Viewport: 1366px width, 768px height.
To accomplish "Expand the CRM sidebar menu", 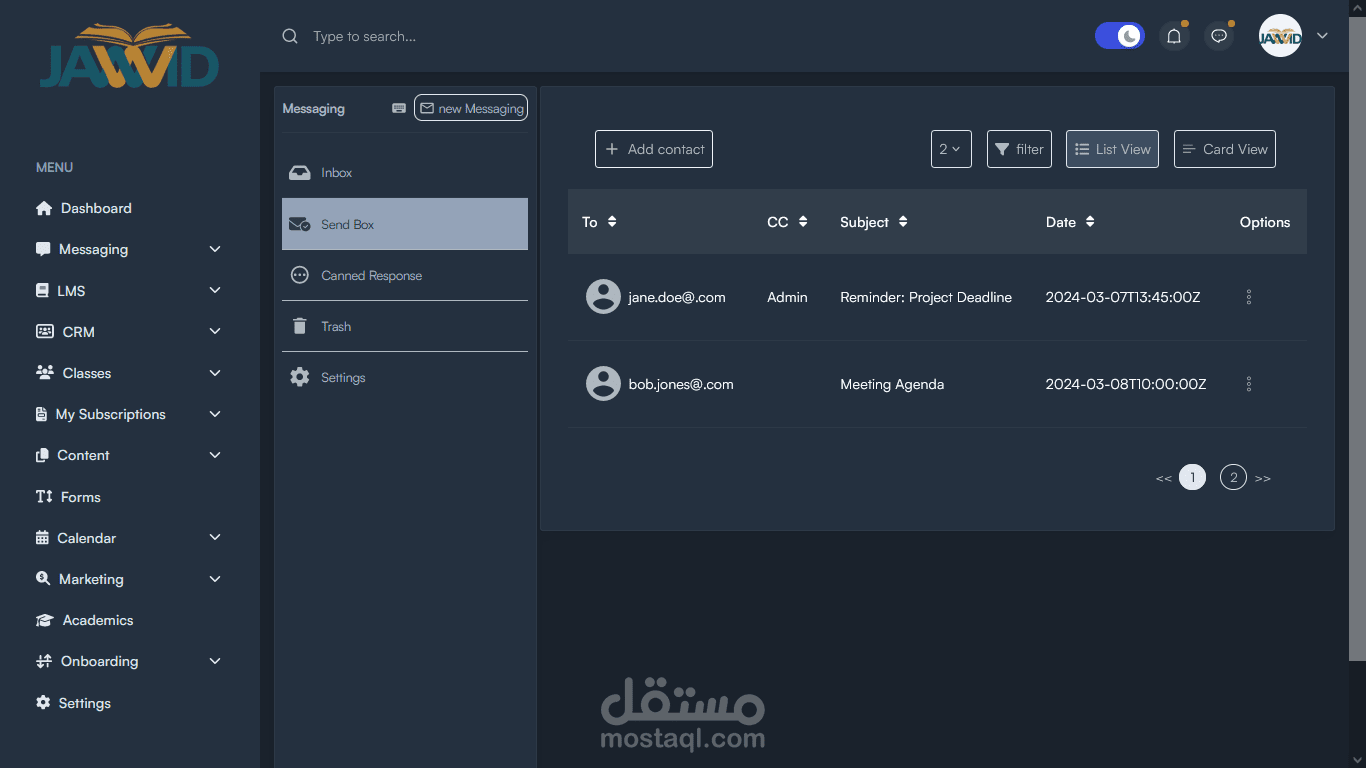I will 215,332.
